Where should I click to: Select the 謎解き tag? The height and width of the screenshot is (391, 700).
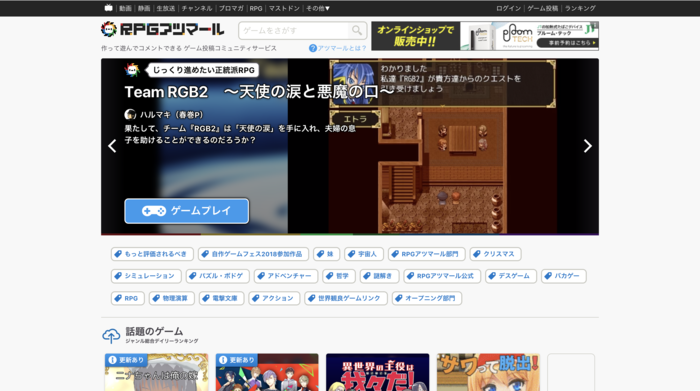tap(379, 276)
